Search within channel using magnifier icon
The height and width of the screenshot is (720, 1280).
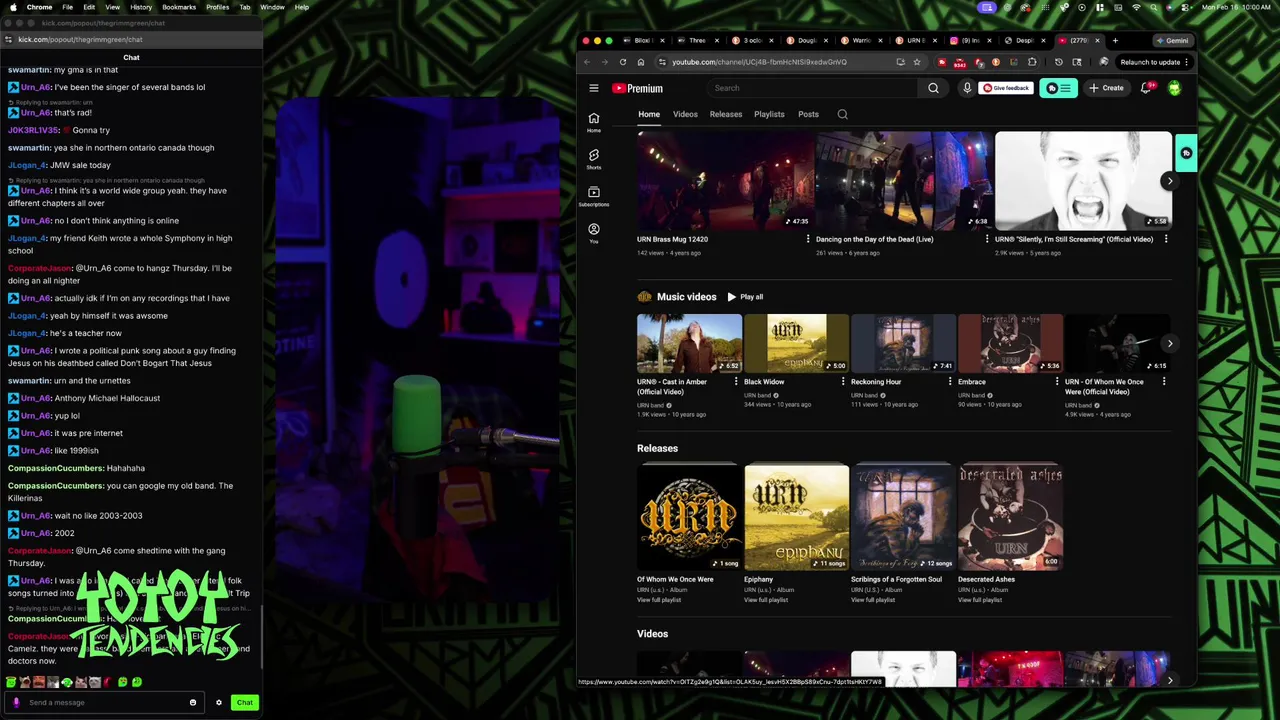click(842, 114)
